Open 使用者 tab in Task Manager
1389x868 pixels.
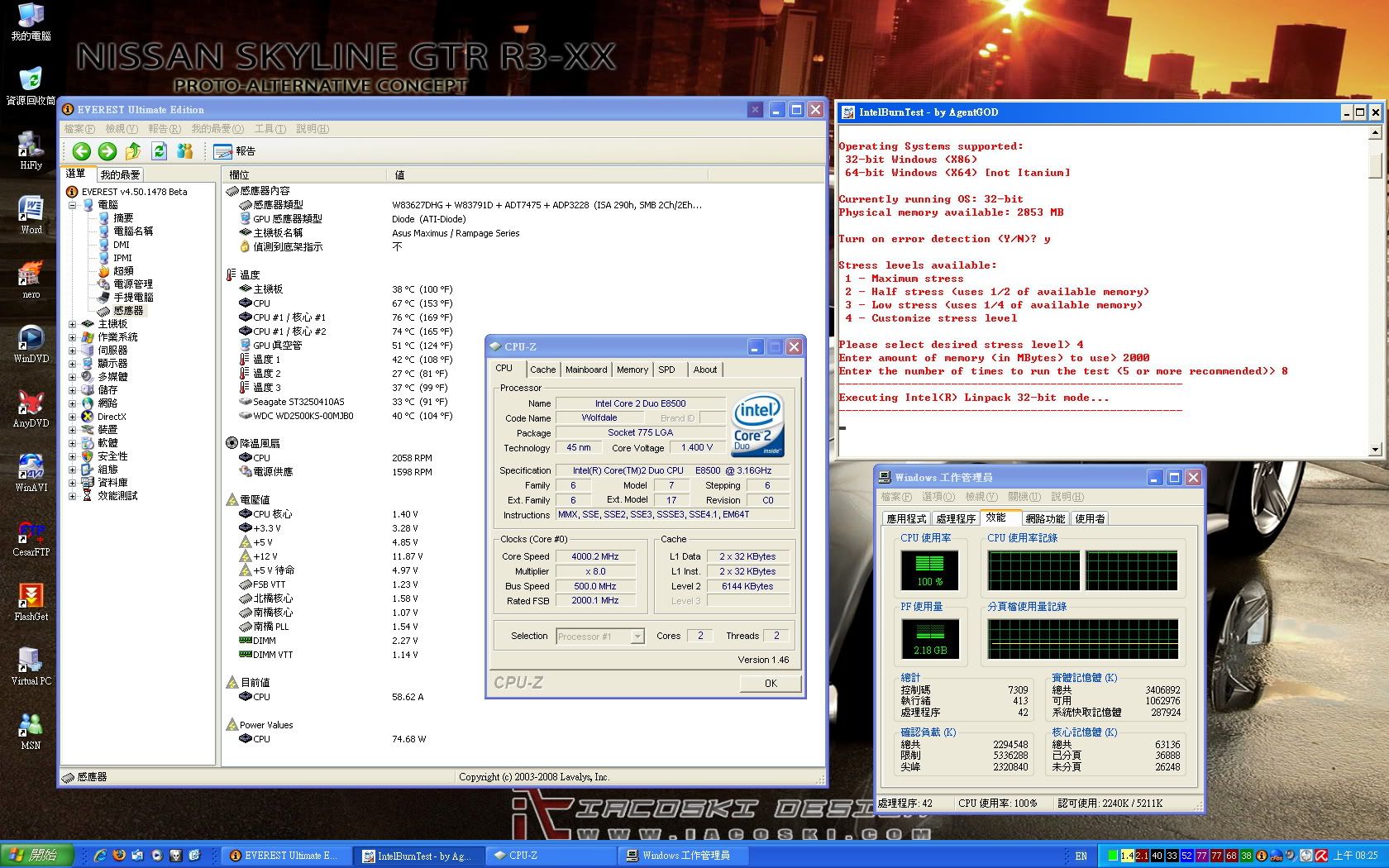tap(1090, 519)
